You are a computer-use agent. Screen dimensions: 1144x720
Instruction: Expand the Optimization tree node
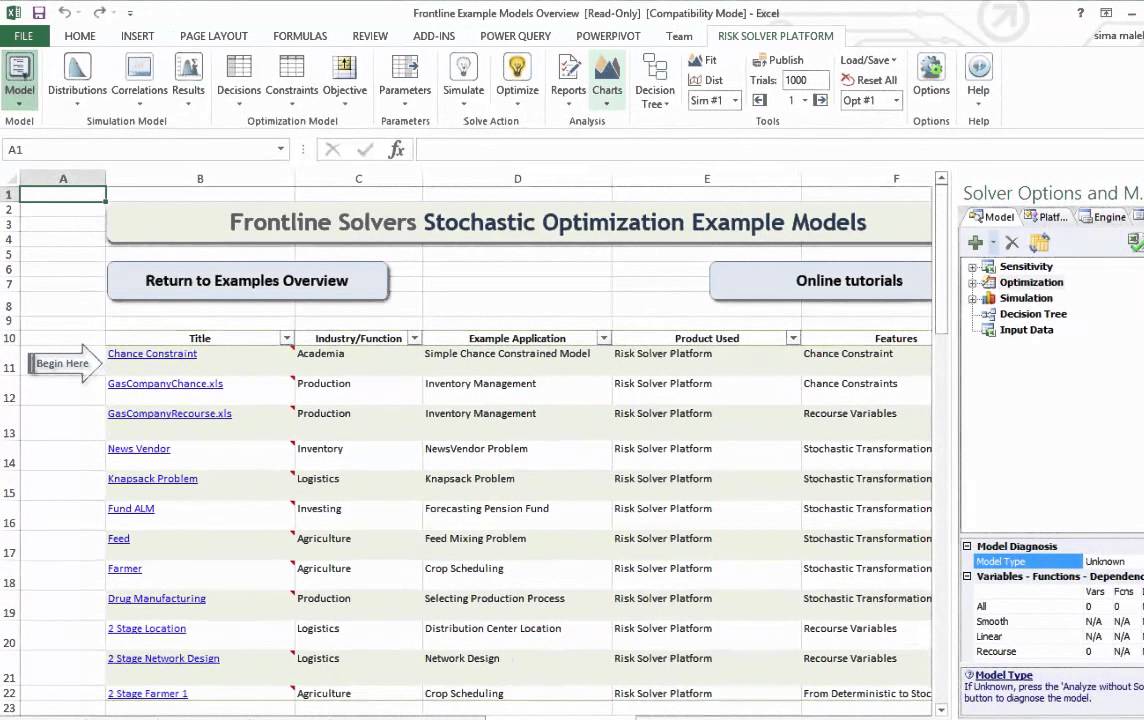tap(972, 283)
